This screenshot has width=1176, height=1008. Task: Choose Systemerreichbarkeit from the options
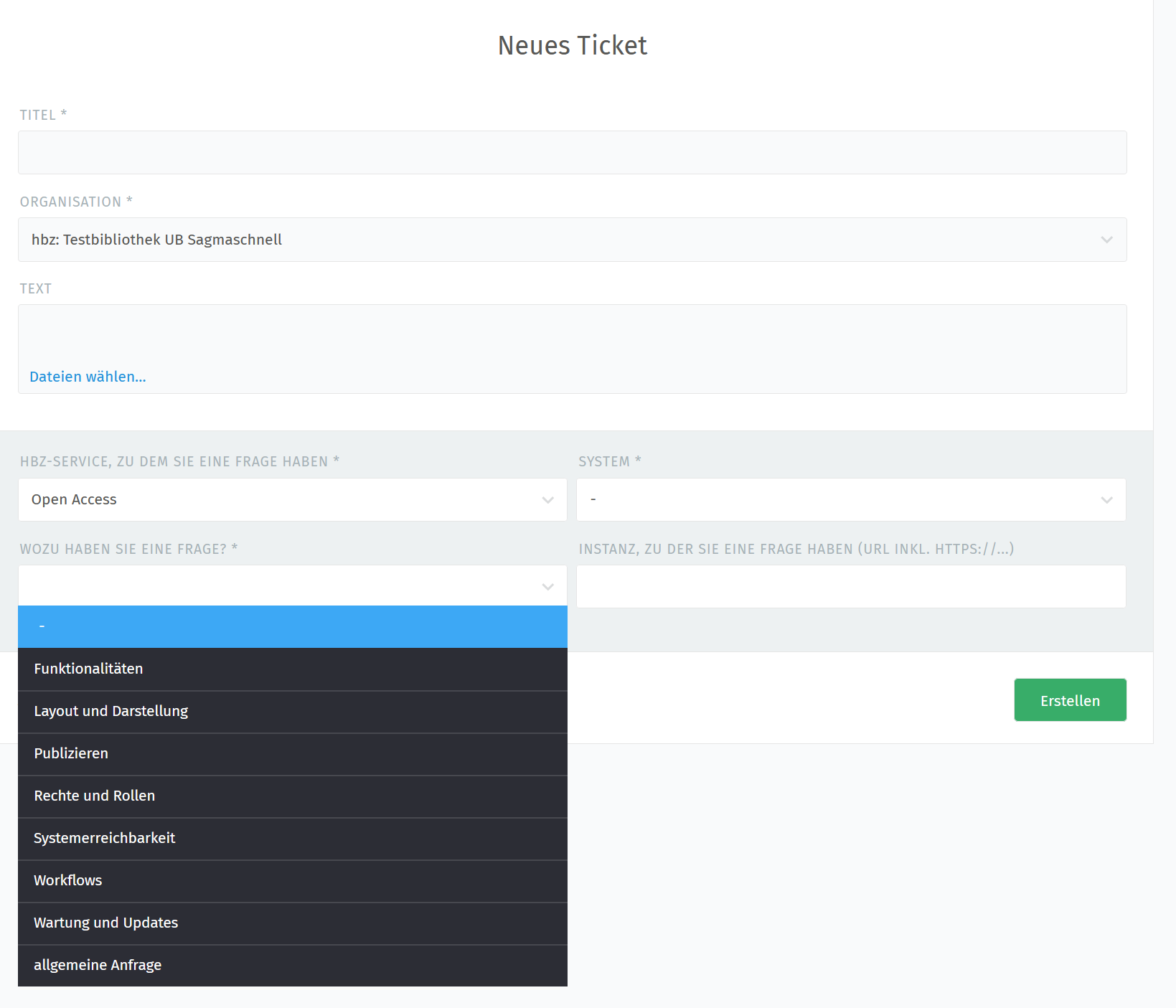click(292, 838)
